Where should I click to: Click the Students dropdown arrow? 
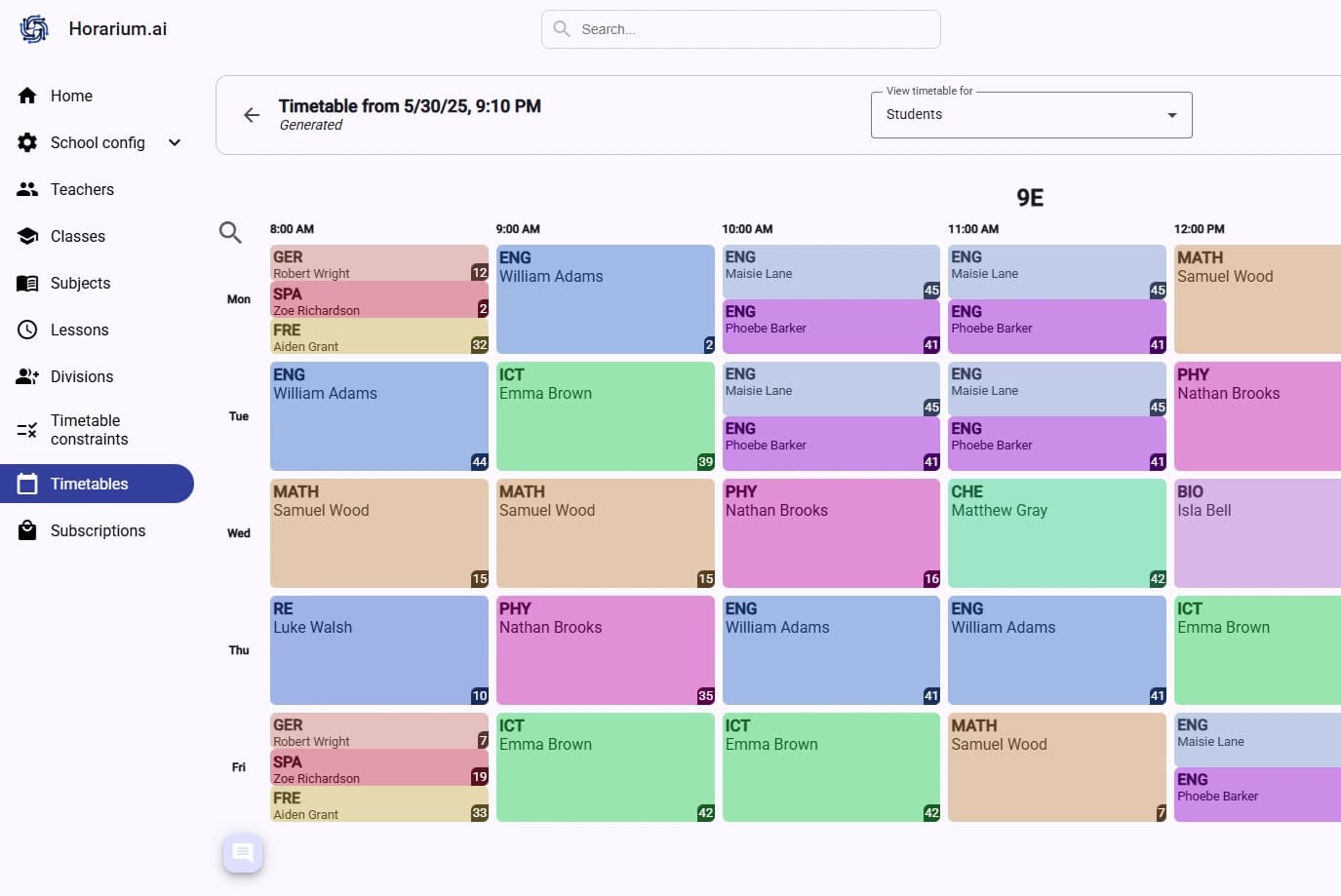1171,115
